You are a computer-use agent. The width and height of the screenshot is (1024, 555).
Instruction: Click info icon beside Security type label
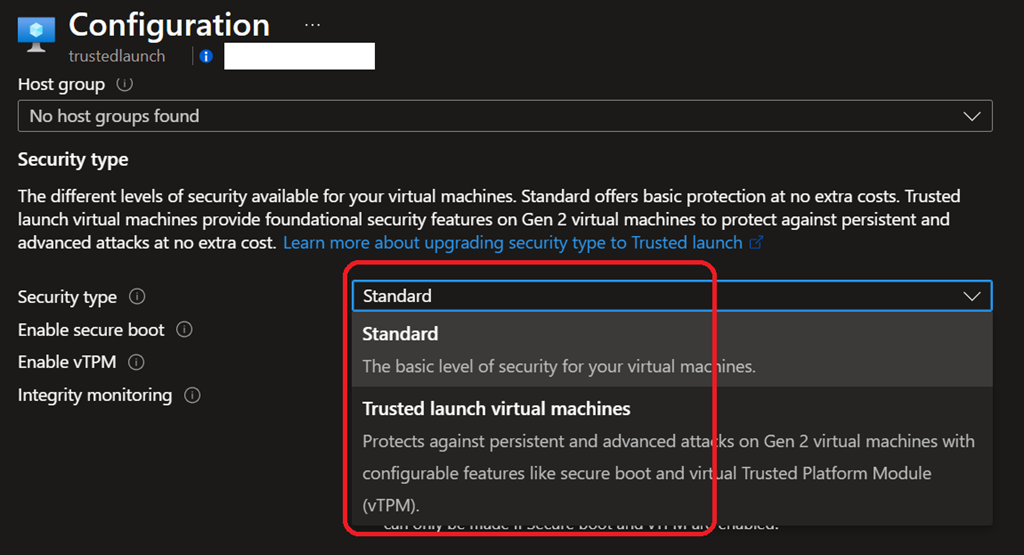click(x=137, y=297)
